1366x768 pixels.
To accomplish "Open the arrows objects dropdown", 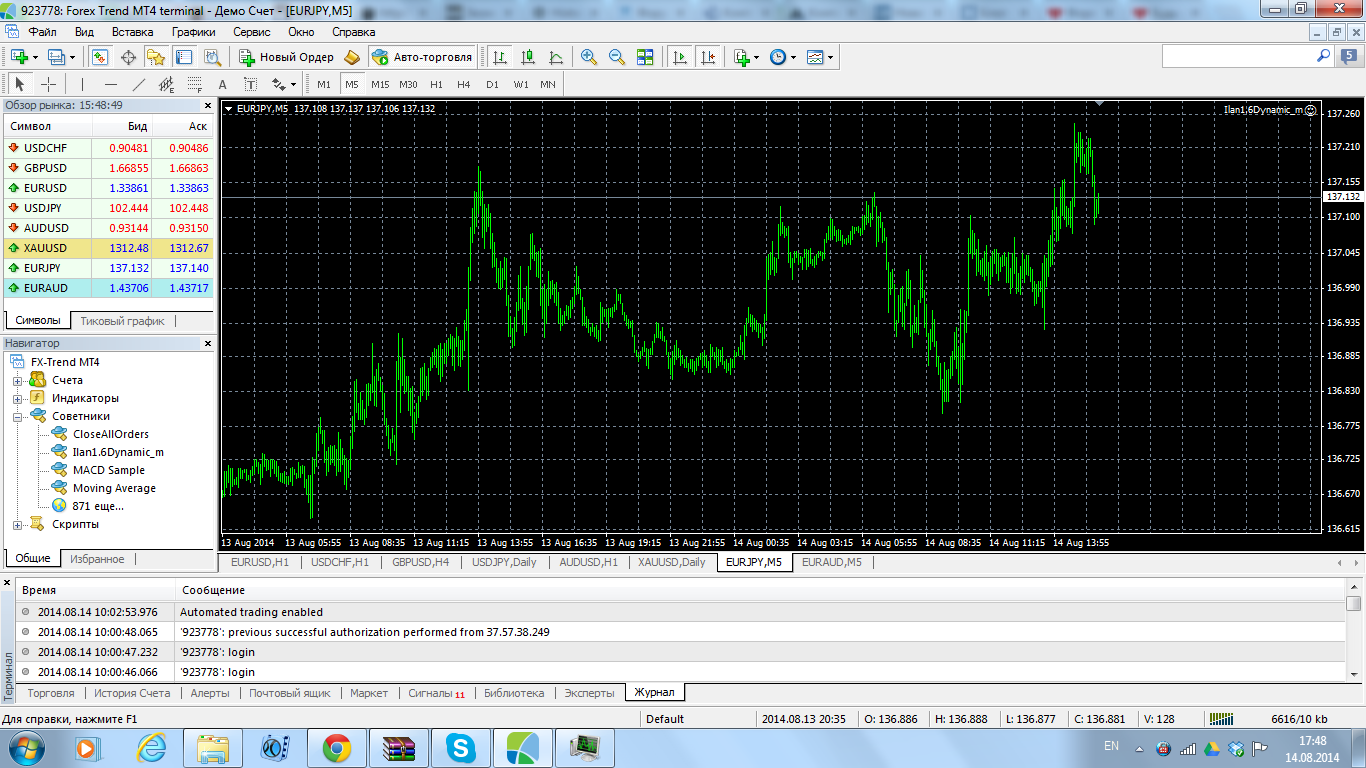I will pos(284,84).
